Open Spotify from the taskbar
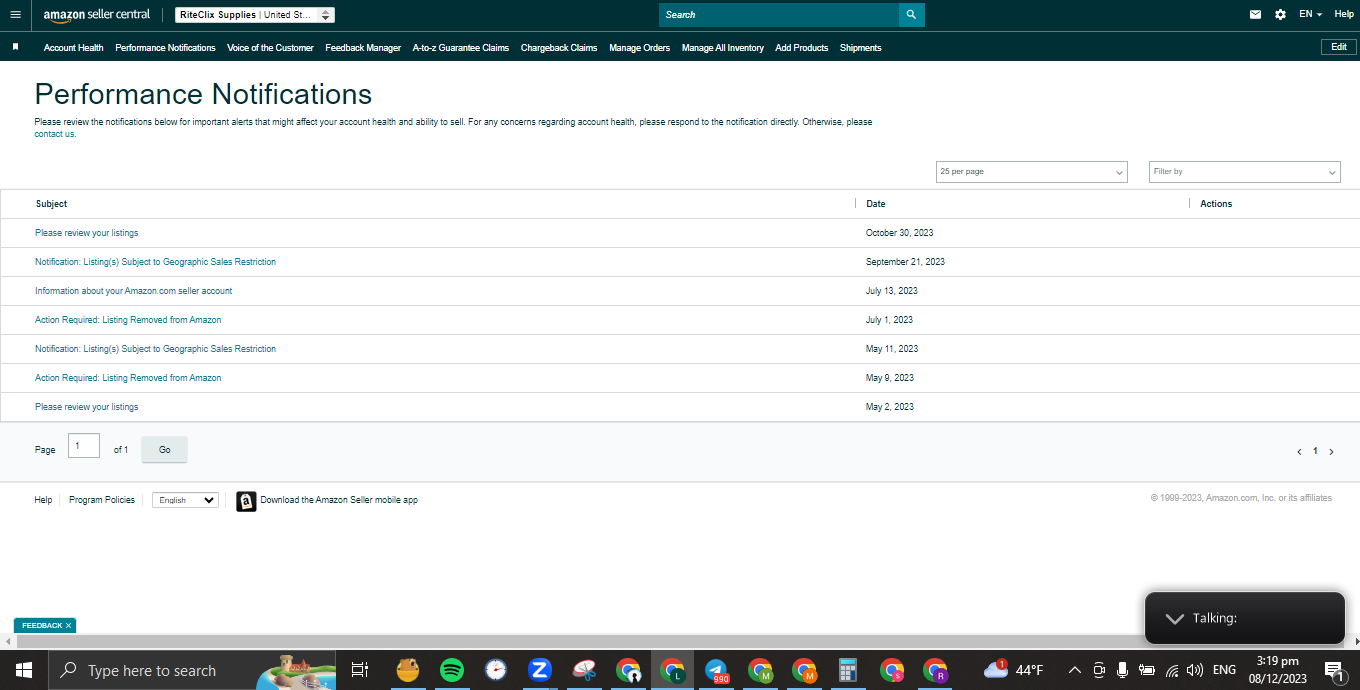Viewport: 1360px width, 690px height. point(452,670)
